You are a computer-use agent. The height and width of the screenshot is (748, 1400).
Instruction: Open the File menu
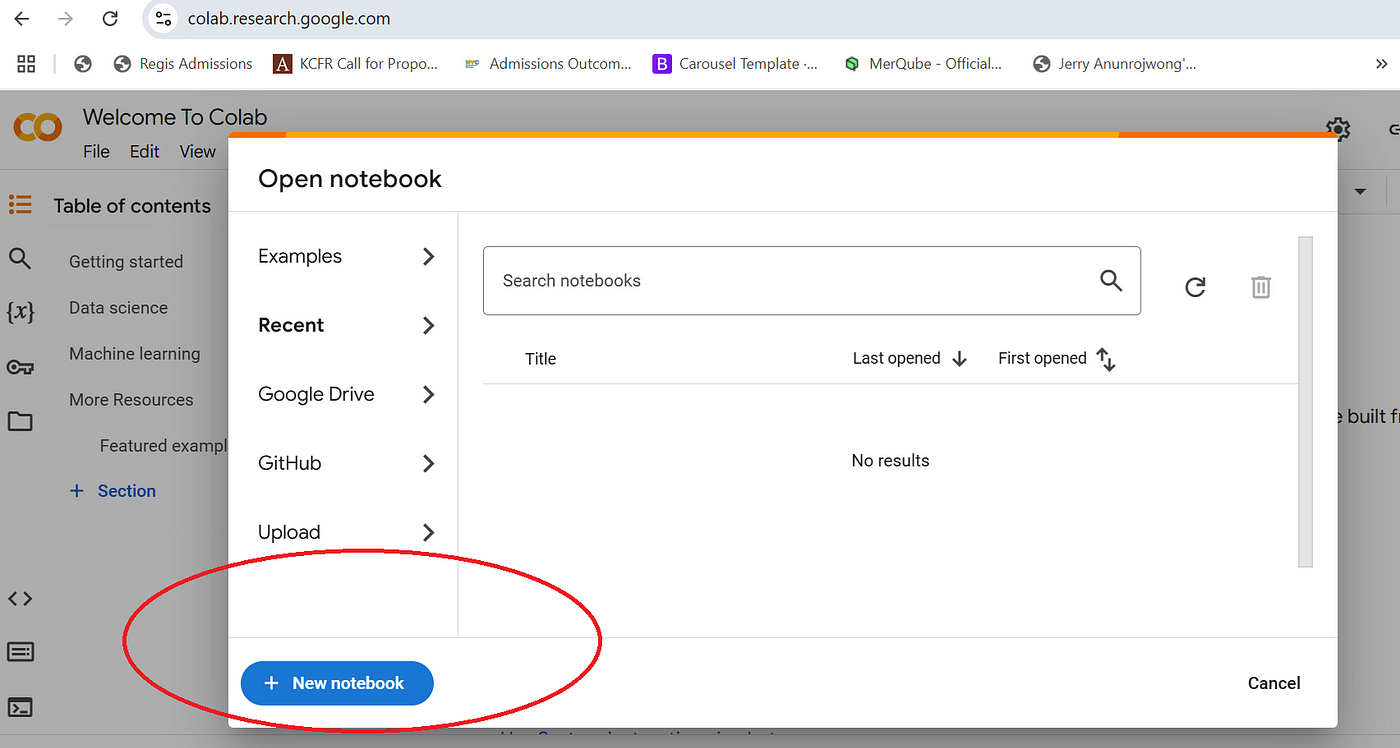[96, 151]
